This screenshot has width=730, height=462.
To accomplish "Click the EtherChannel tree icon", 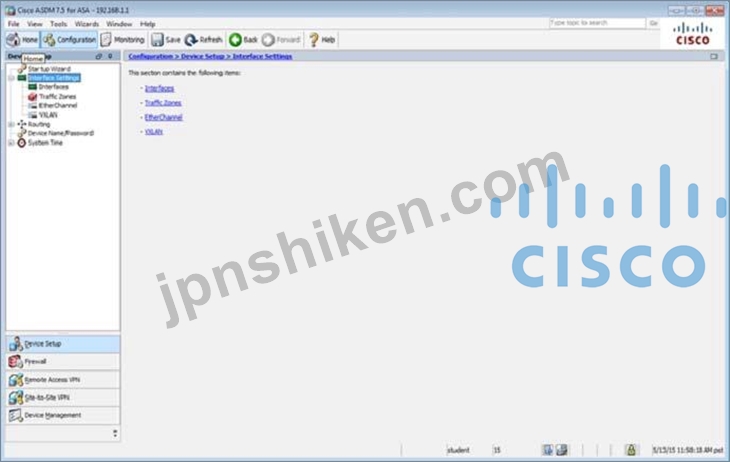I will tap(32, 106).
